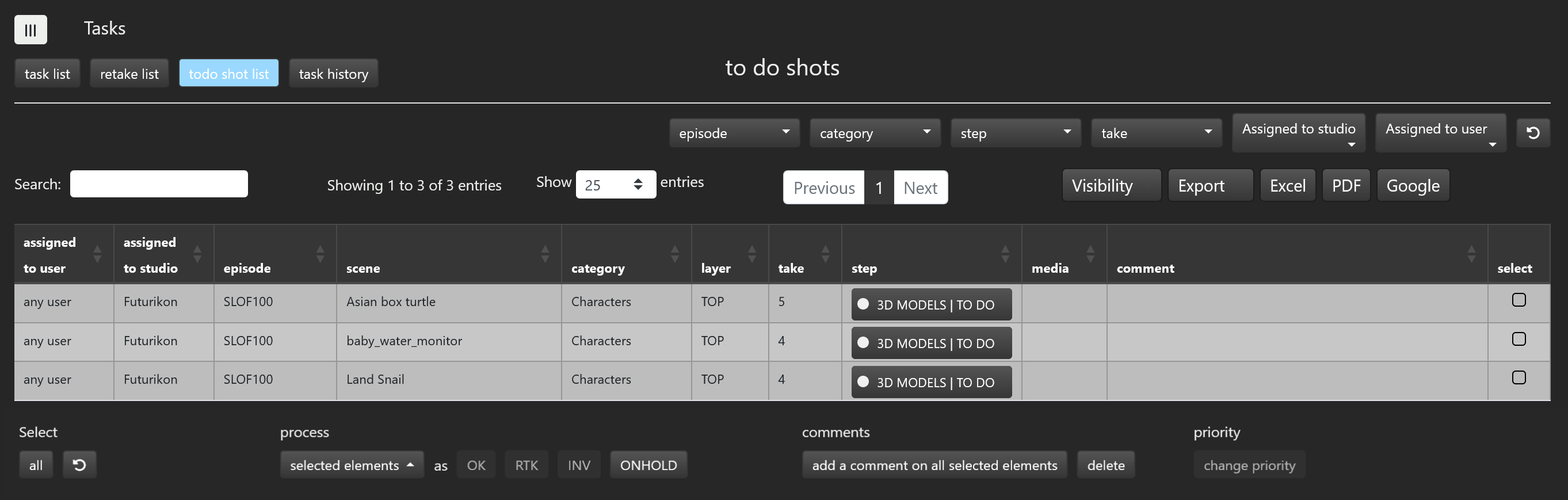Image resolution: width=1568 pixels, height=500 pixels.
Task: Open the episode filter dropdown
Action: pyautogui.click(x=734, y=133)
